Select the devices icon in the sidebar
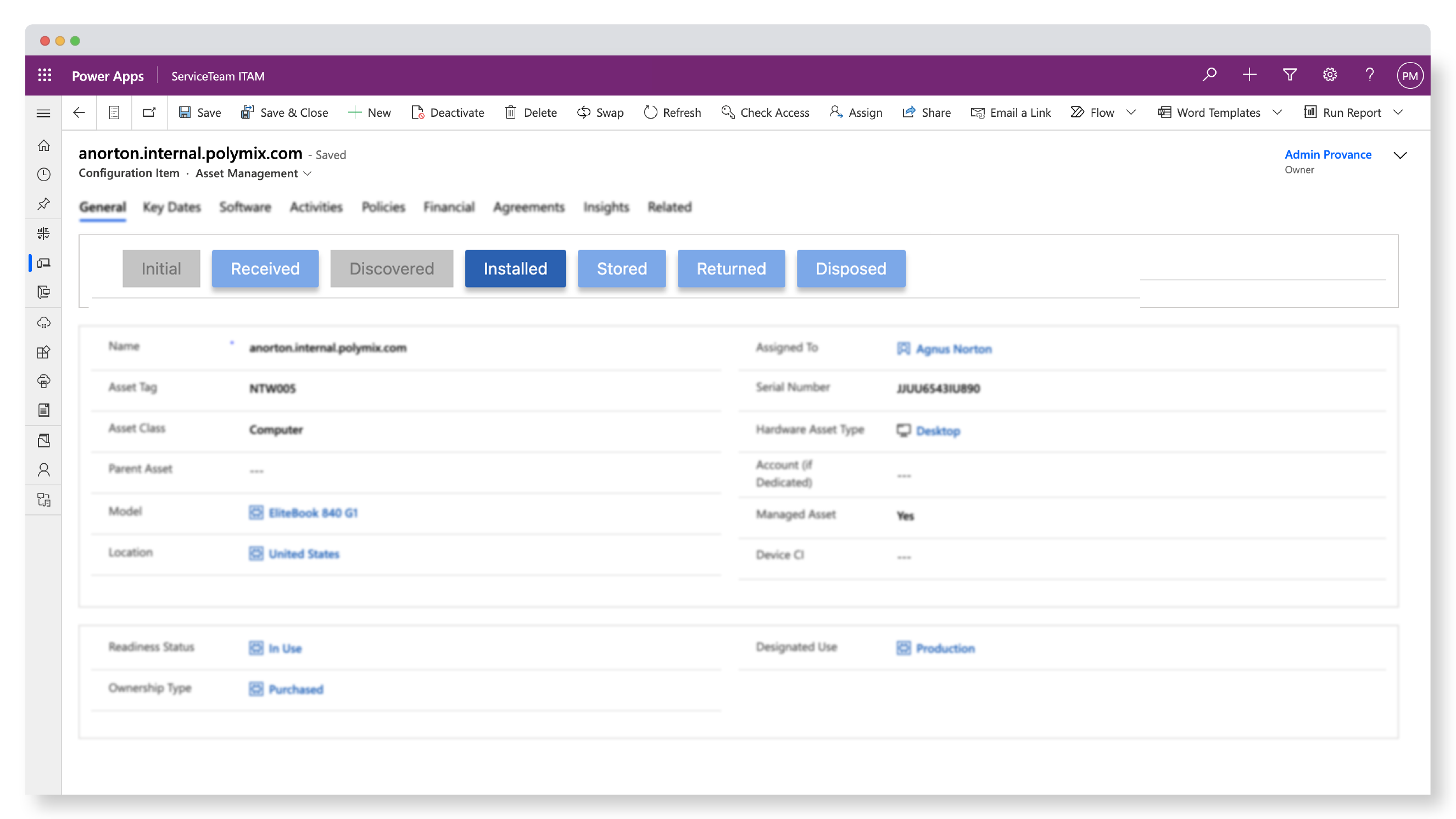 (43, 262)
